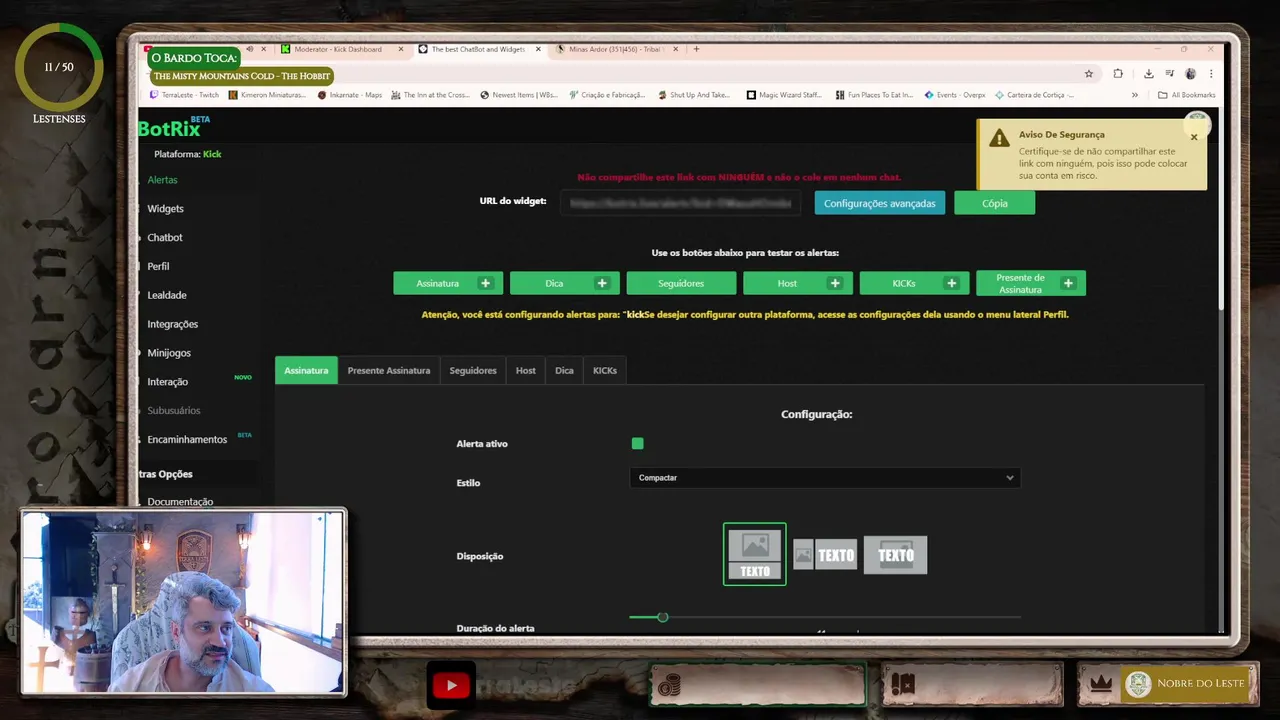
Task: Test the Seguidores alert button
Action: tap(681, 283)
